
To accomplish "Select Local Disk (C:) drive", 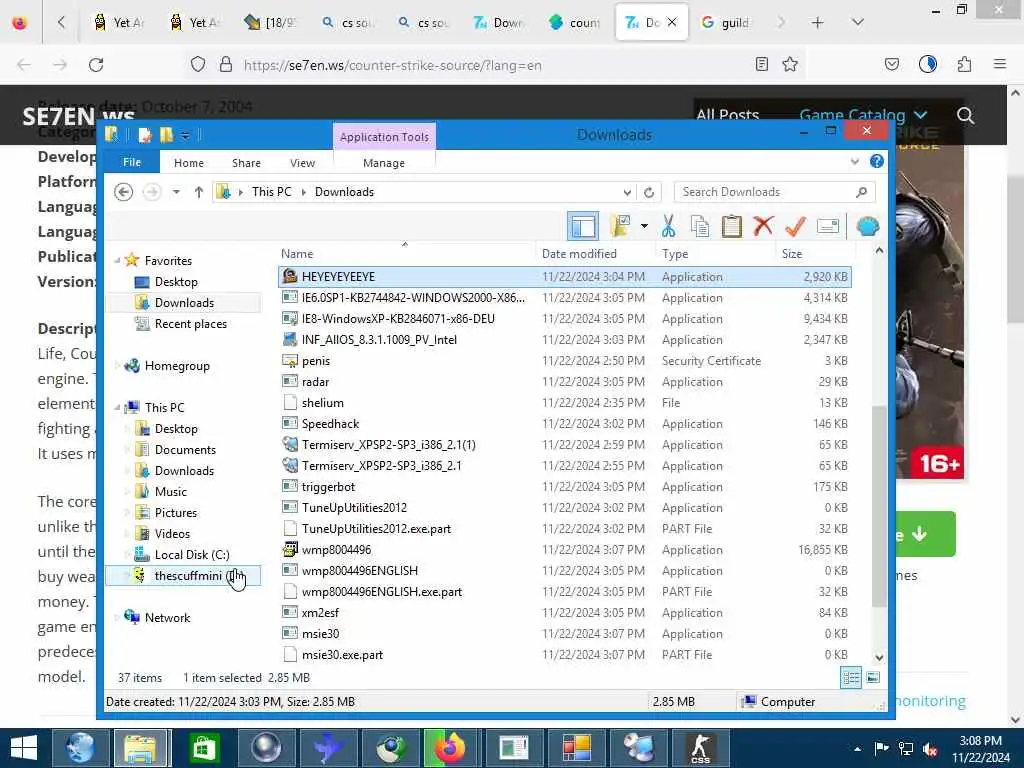I will (x=191, y=554).
